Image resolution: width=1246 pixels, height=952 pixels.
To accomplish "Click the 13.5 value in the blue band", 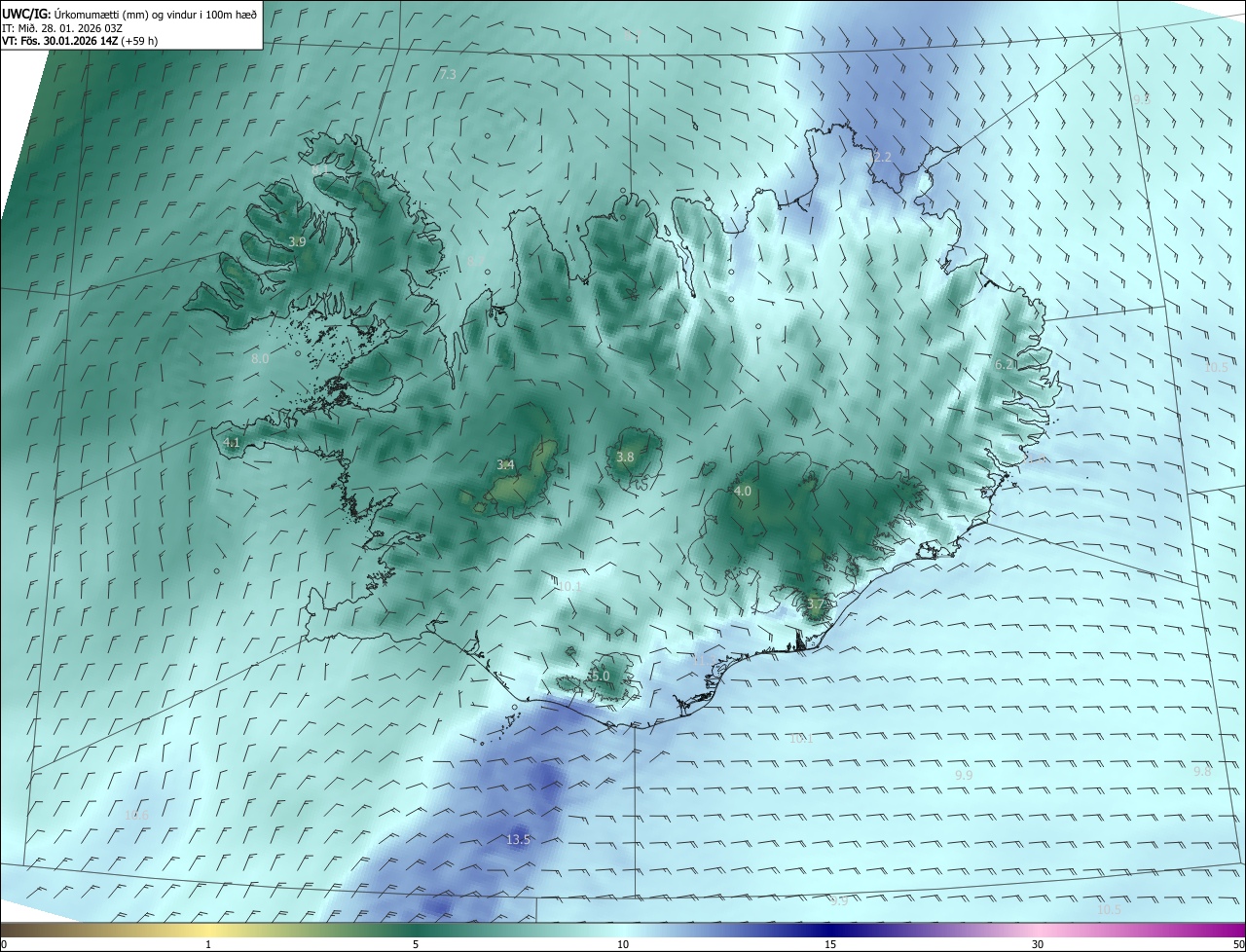I will (x=518, y=839).
